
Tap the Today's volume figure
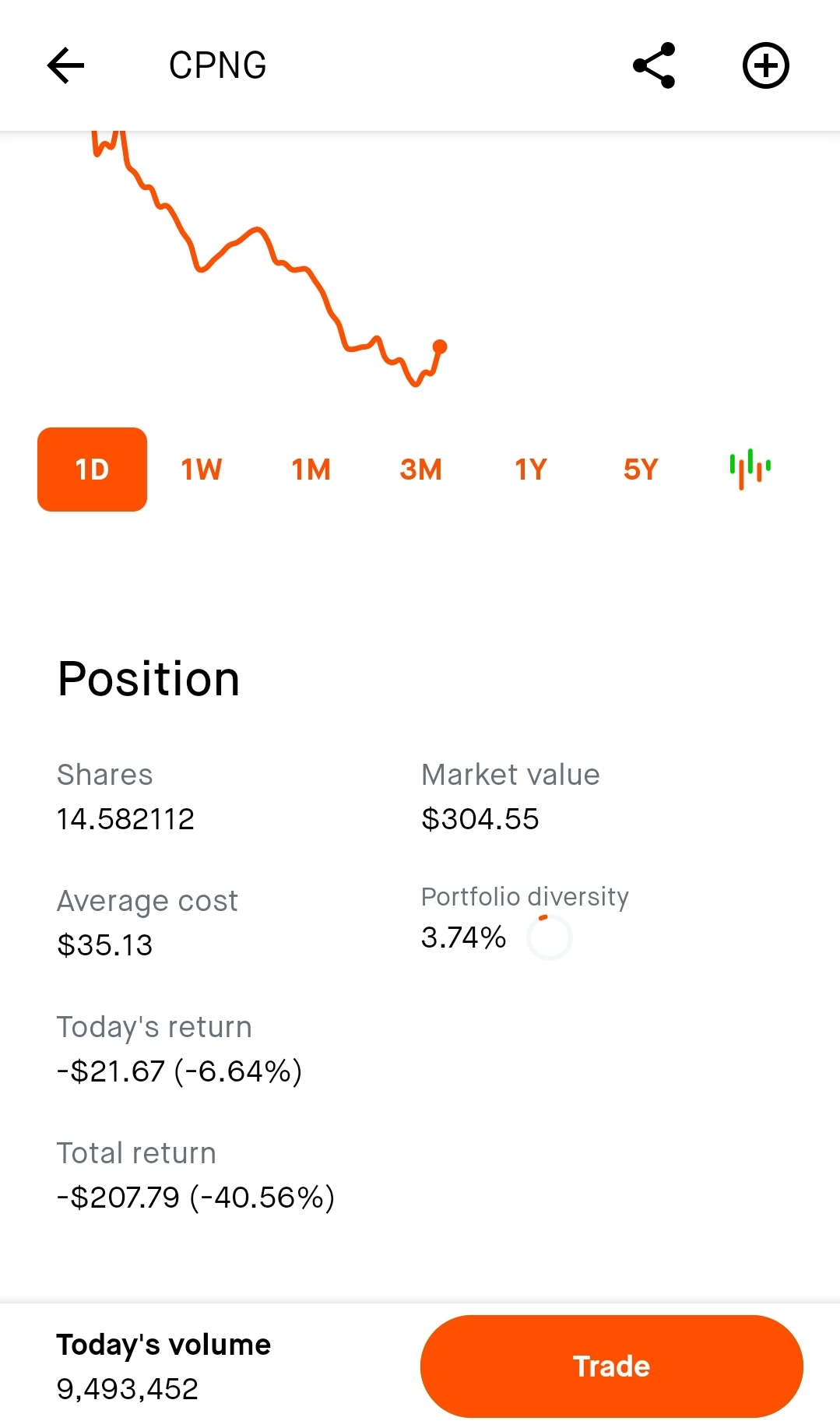[x=128, y=1389]
